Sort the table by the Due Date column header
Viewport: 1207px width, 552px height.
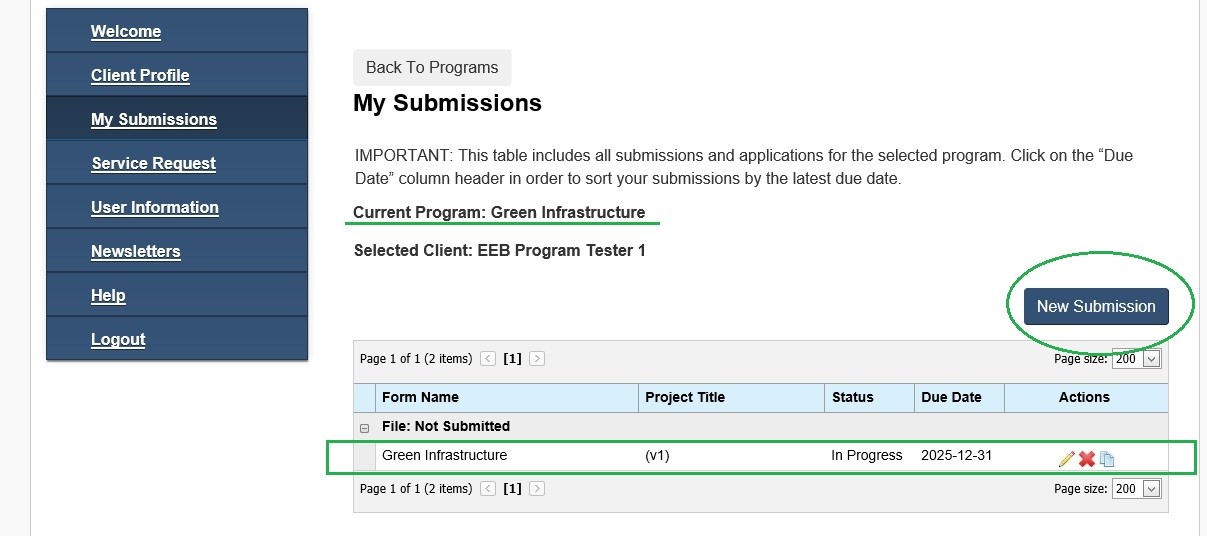tap(951, 397)
